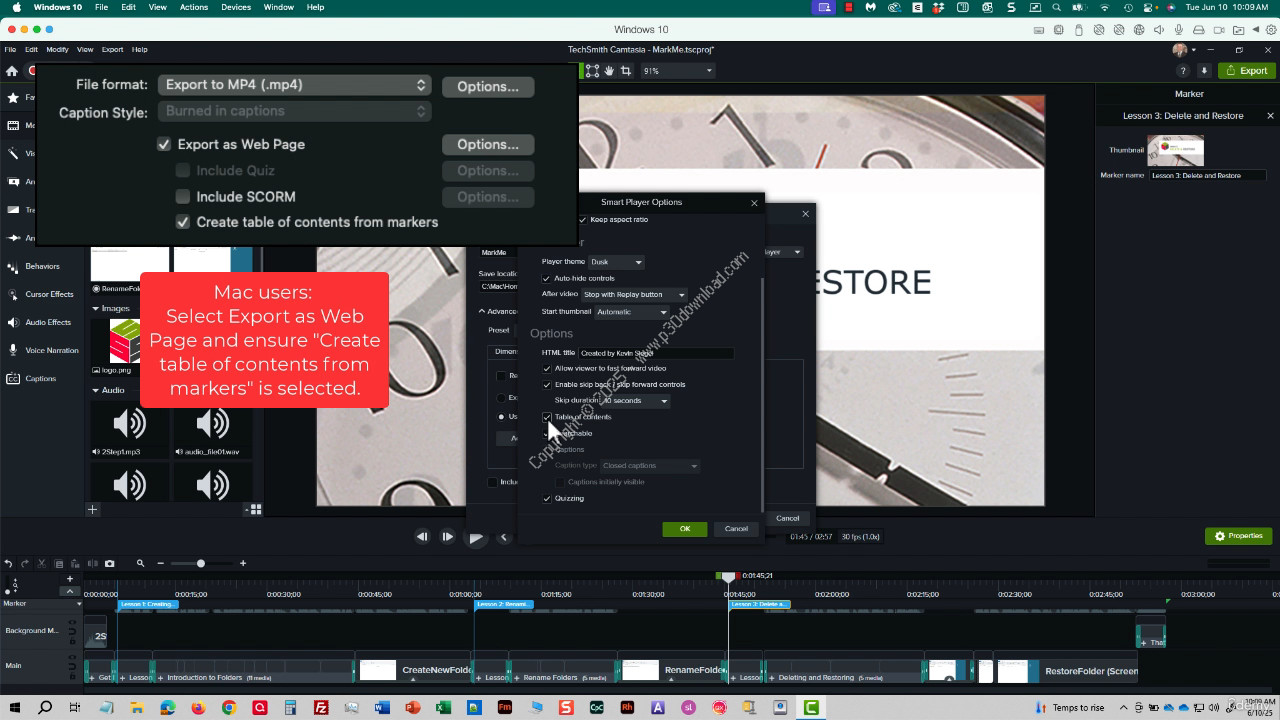Click the download arrow icon beside Export
This screenshot has width=1280, height=720.
[1204, 71]
